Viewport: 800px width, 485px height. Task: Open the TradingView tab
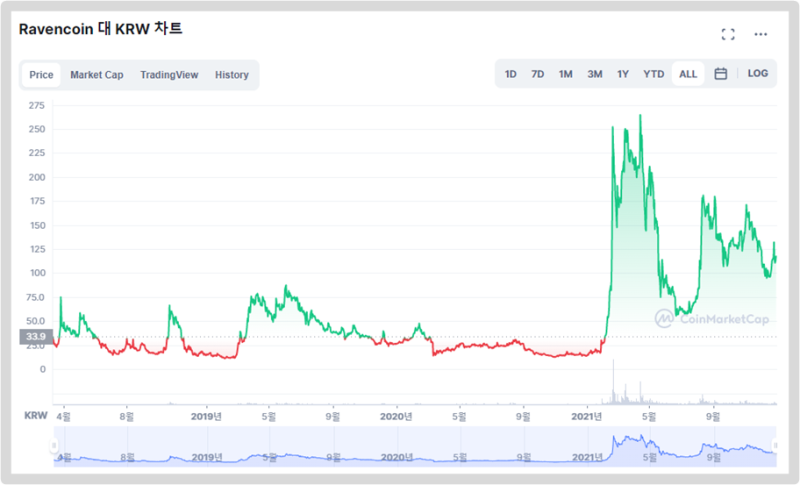169,75
